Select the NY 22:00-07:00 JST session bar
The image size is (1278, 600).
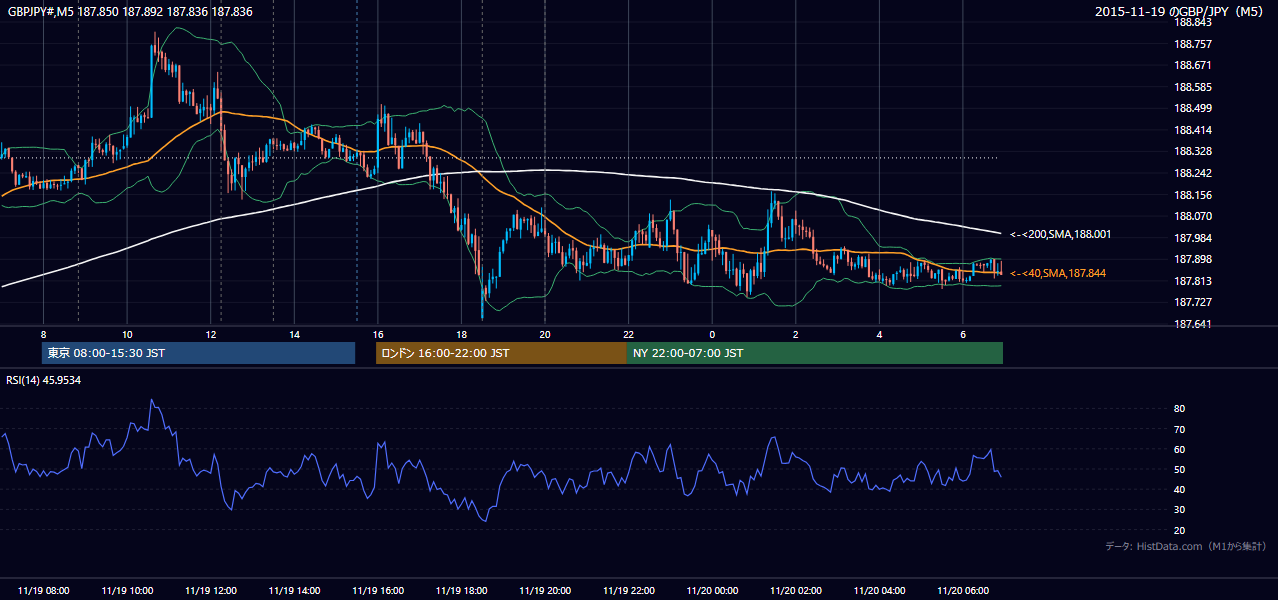coord(815,353)
